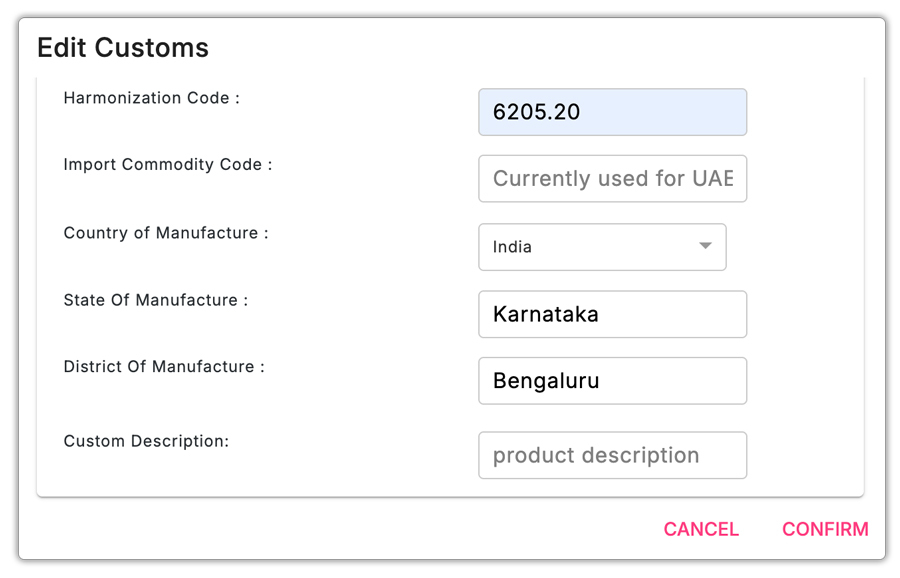Expand the Country of Manufacture dropdown arrow
The height and width of the screenshot is (578, 900).
[705, 246]
